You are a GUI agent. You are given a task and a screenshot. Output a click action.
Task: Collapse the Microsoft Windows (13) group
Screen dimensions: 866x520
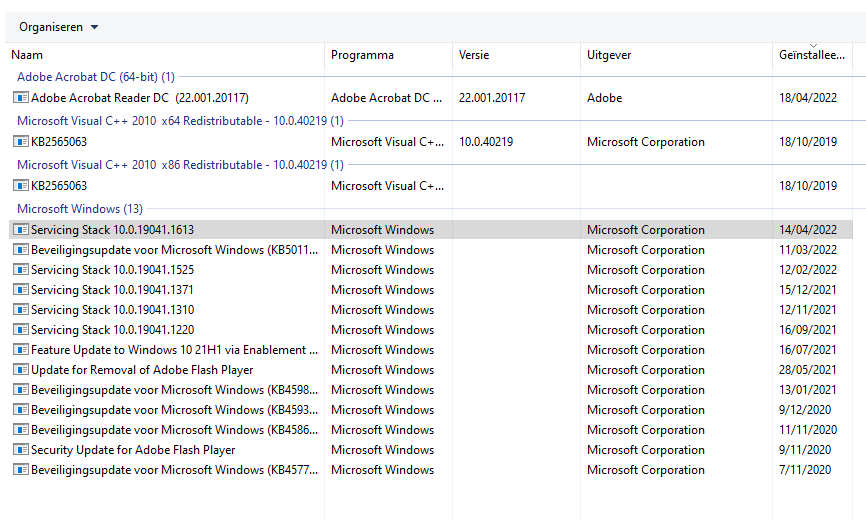tap(80, 209)
